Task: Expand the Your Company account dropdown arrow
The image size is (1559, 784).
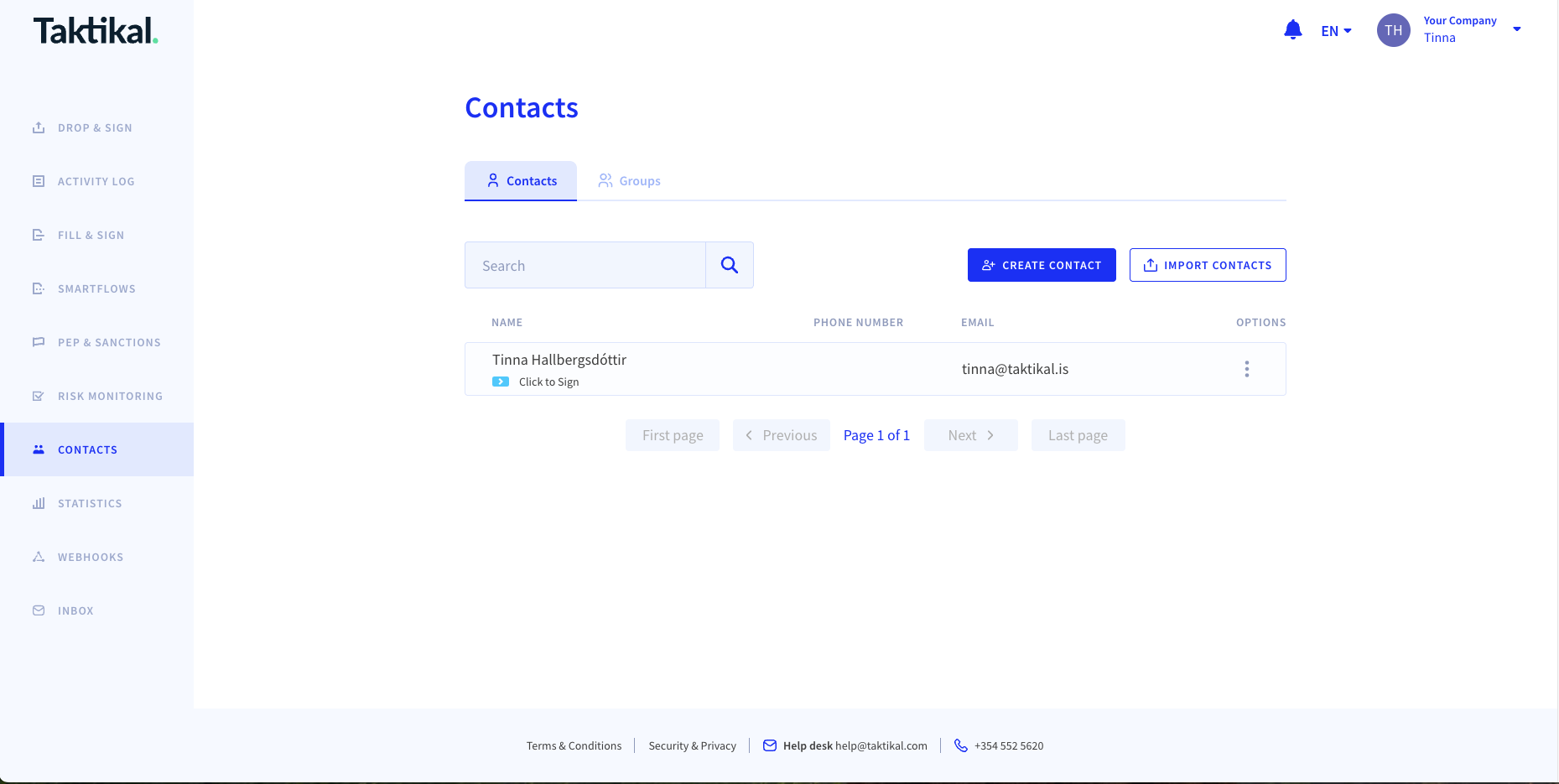Action: [x=1516, y=29]
